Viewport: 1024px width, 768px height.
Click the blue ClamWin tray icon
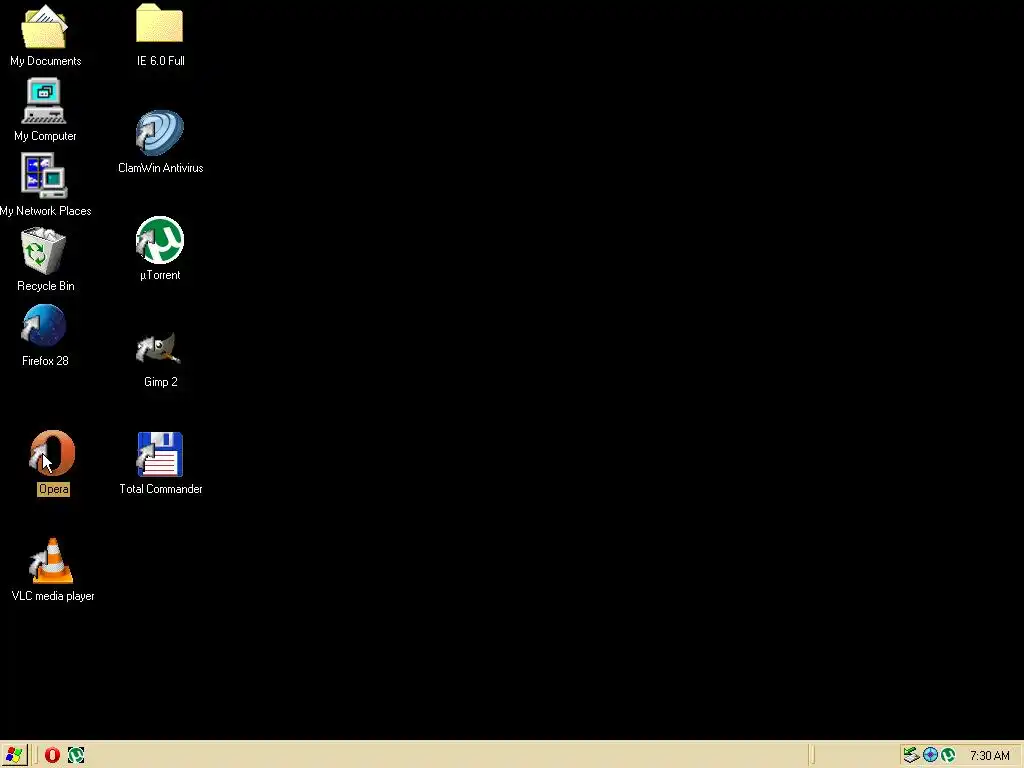pos(930,756)
